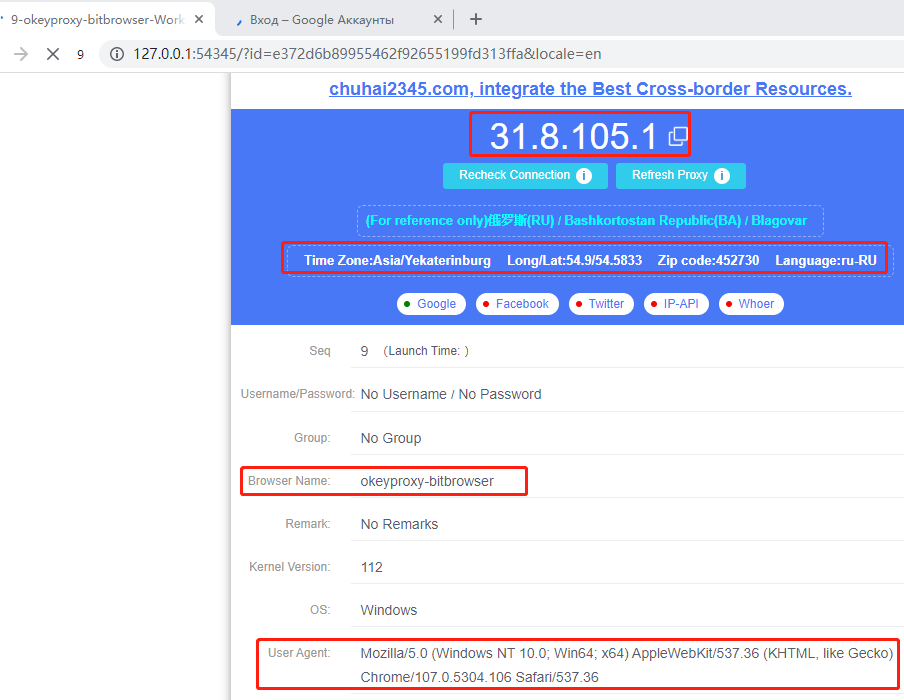Open the Whoer check button
904x700 pixels.
(750, 304)
